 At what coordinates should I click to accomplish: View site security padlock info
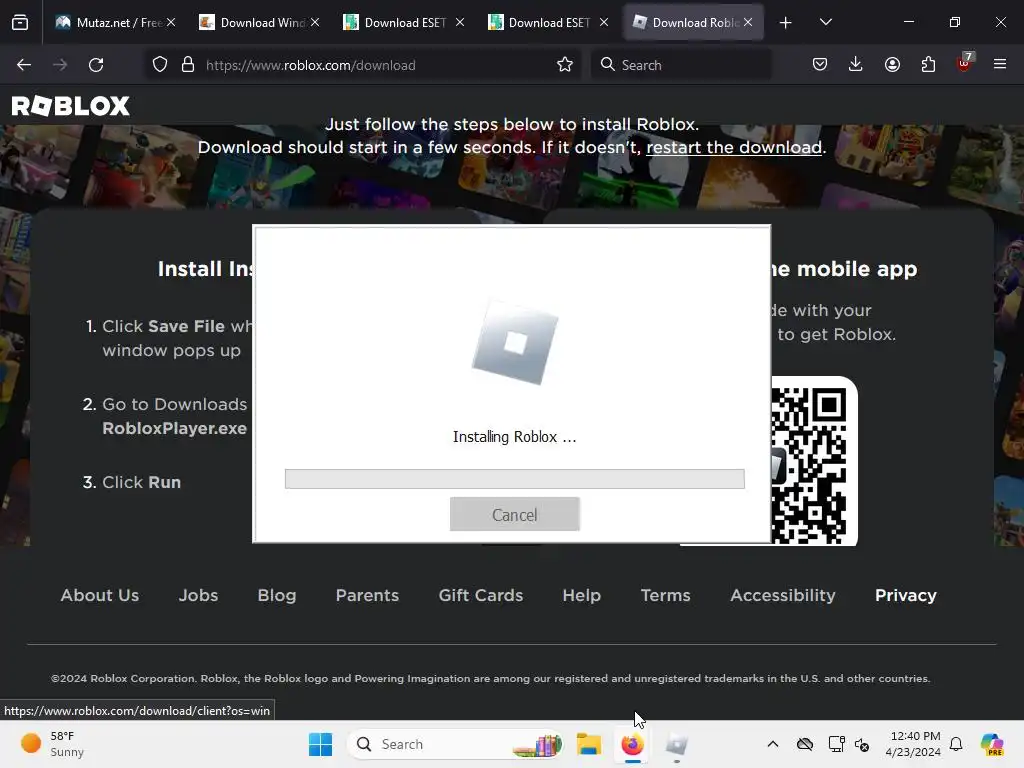click(x=188, y=65)
